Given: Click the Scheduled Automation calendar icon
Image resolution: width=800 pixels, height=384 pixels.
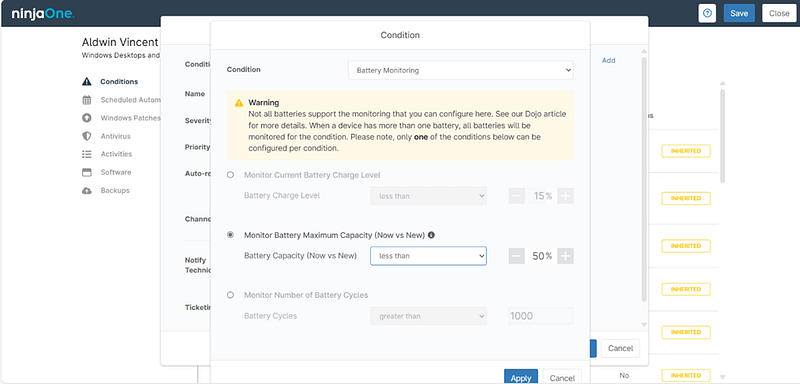Looking at the screenshot, I should click(87, 100).
